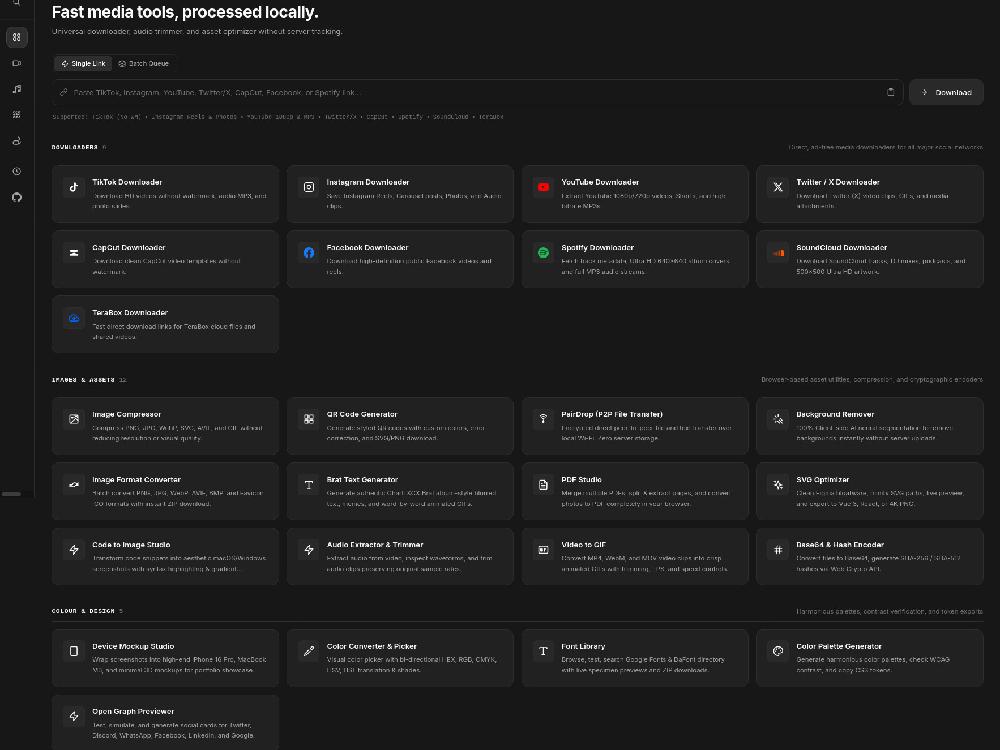This screenshot has height=750, width=1000.
Task: Open the TeraBox Downloader cloud icon
Action: coord(74,318)
